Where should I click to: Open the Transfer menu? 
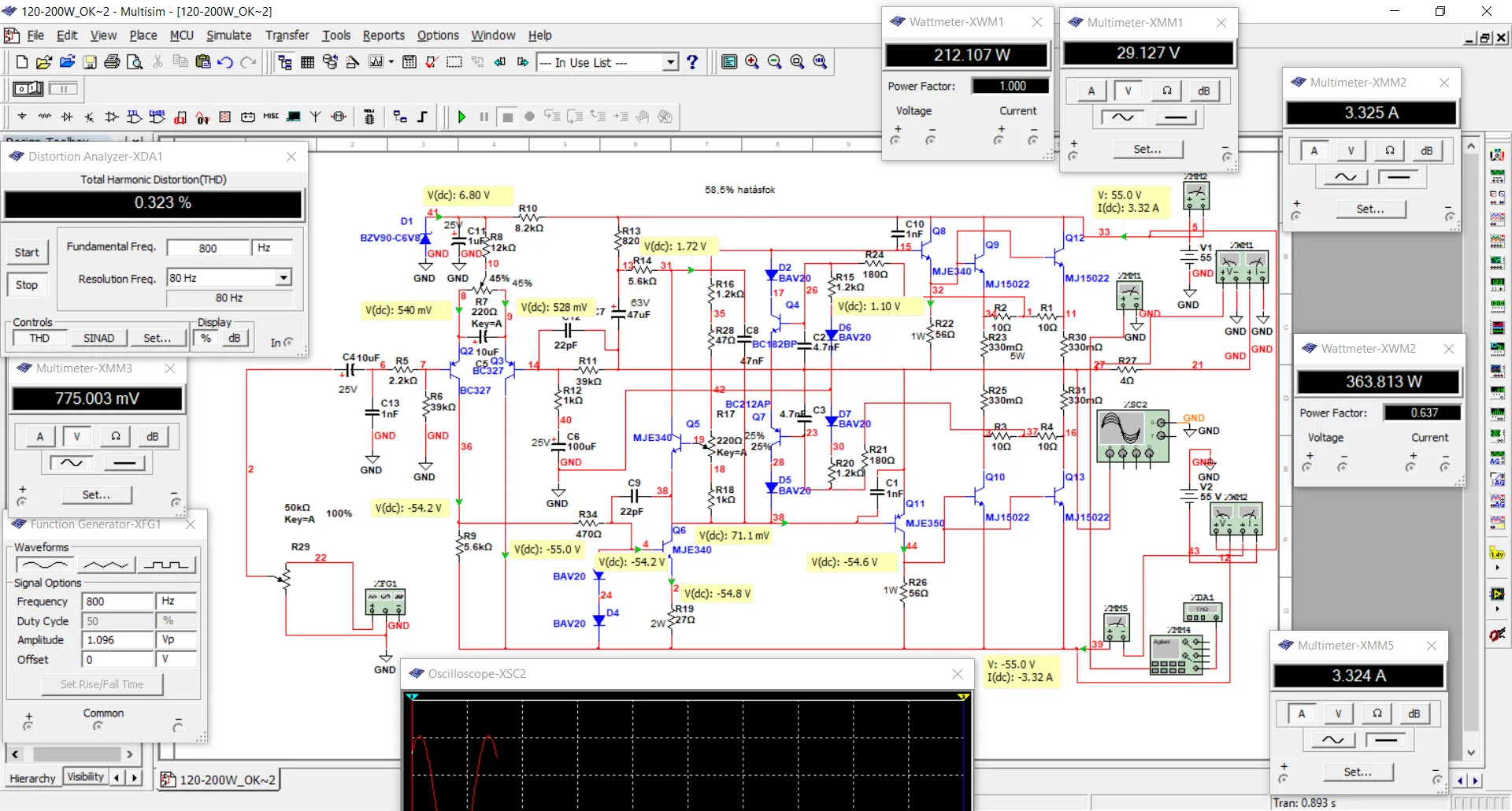tap(287, 35)
